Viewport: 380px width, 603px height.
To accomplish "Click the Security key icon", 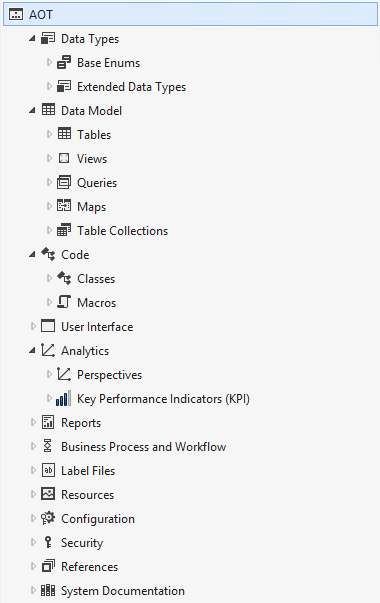I will point(48,542).
